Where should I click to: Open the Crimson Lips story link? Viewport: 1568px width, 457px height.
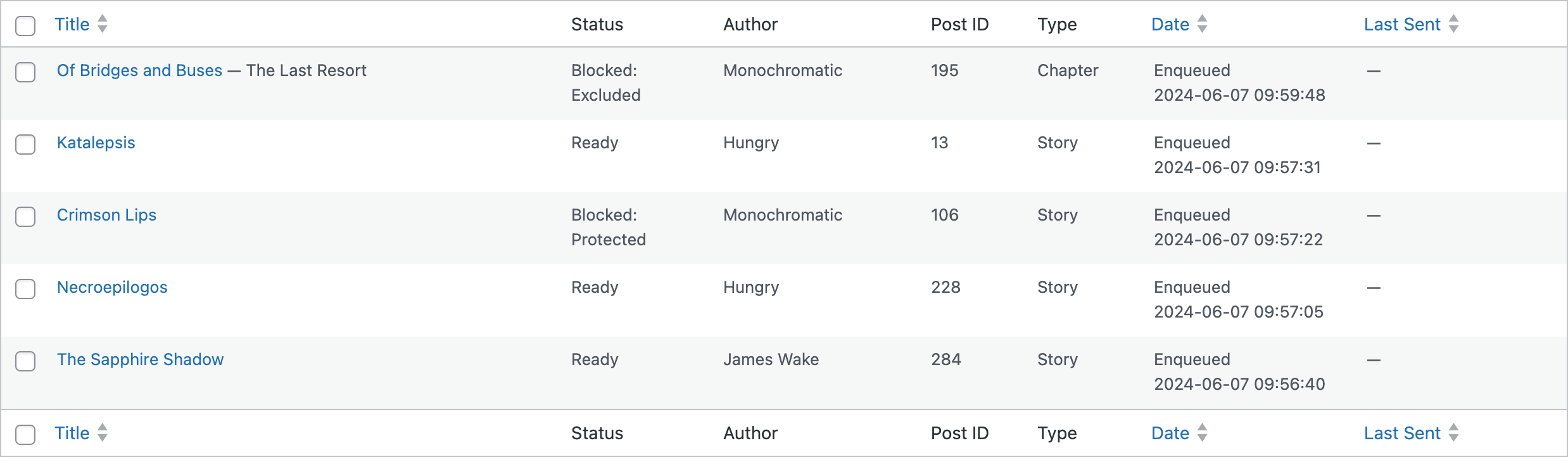(106, 215)
